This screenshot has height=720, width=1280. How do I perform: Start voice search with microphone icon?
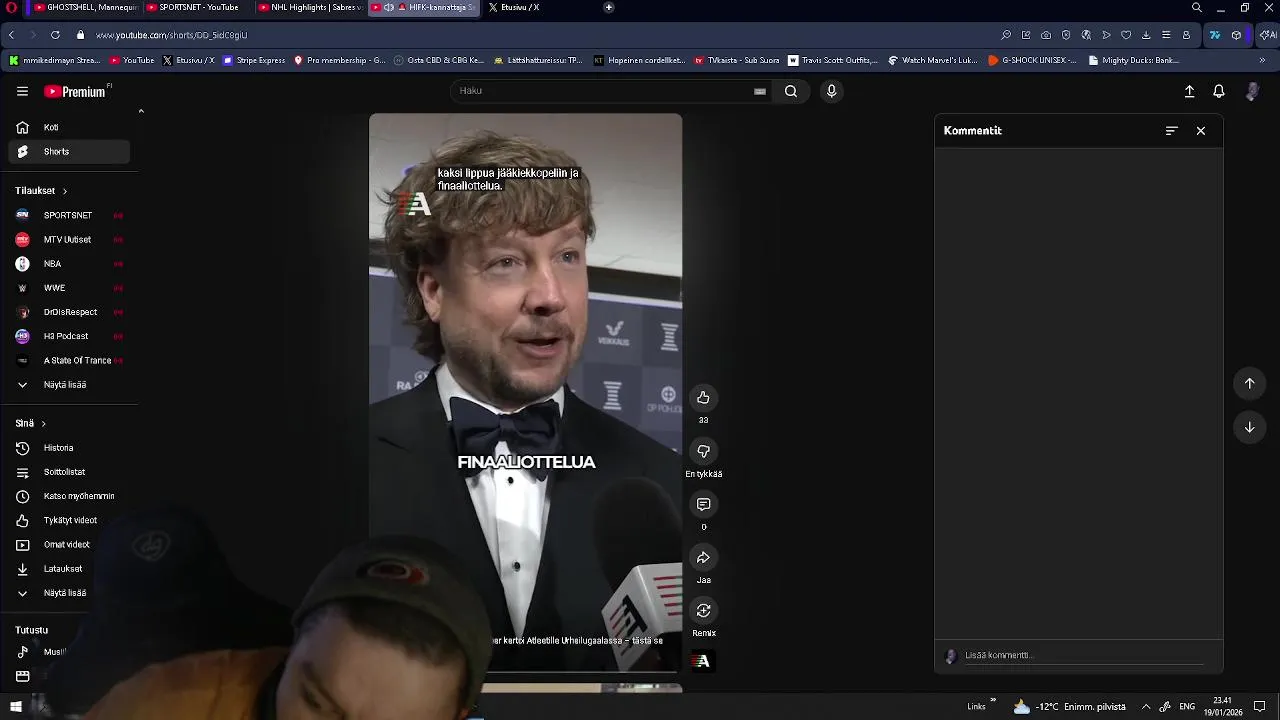click(x=831, y=91)
